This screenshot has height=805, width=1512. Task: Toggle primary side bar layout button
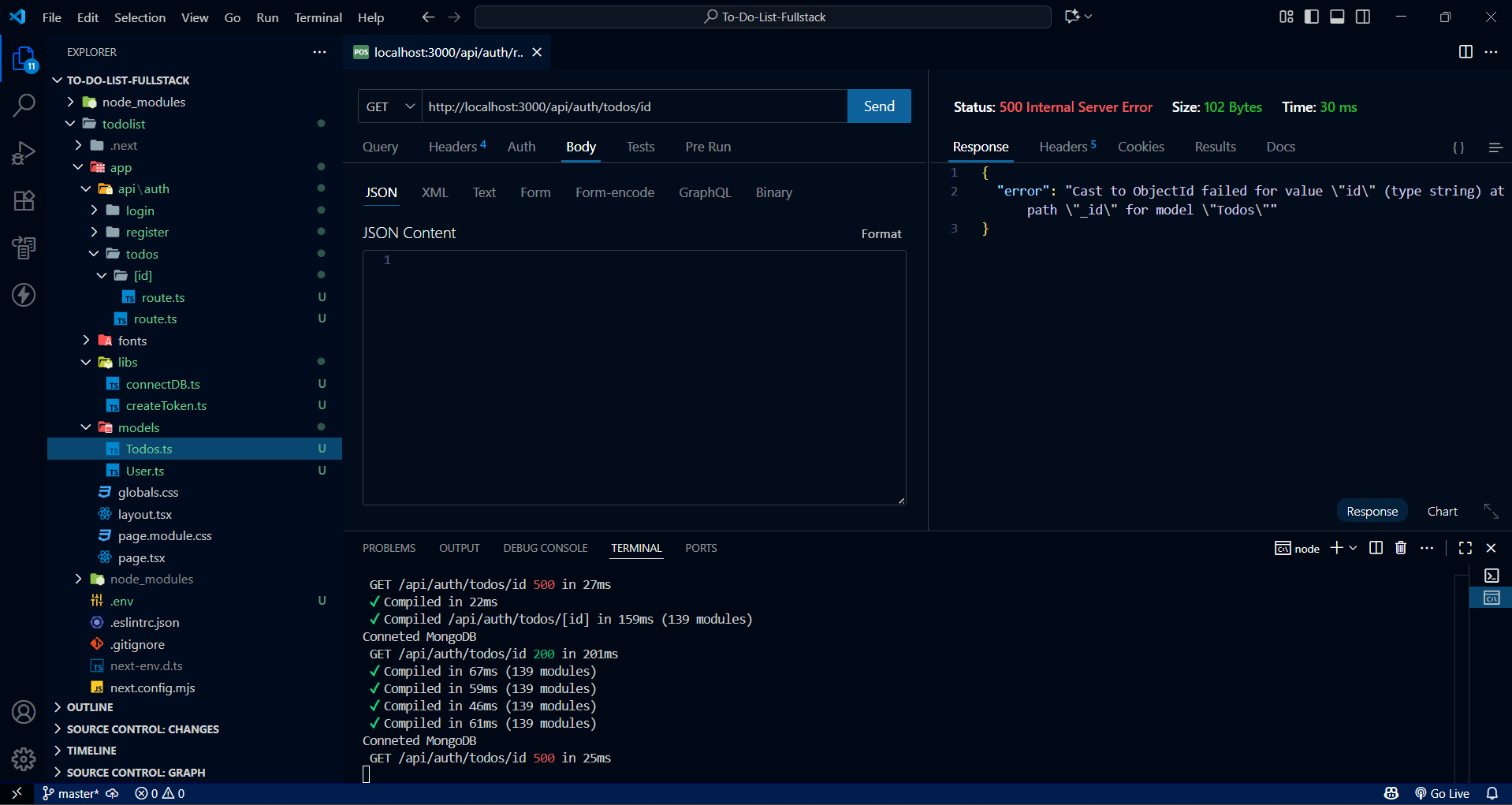click(1312, 17)
